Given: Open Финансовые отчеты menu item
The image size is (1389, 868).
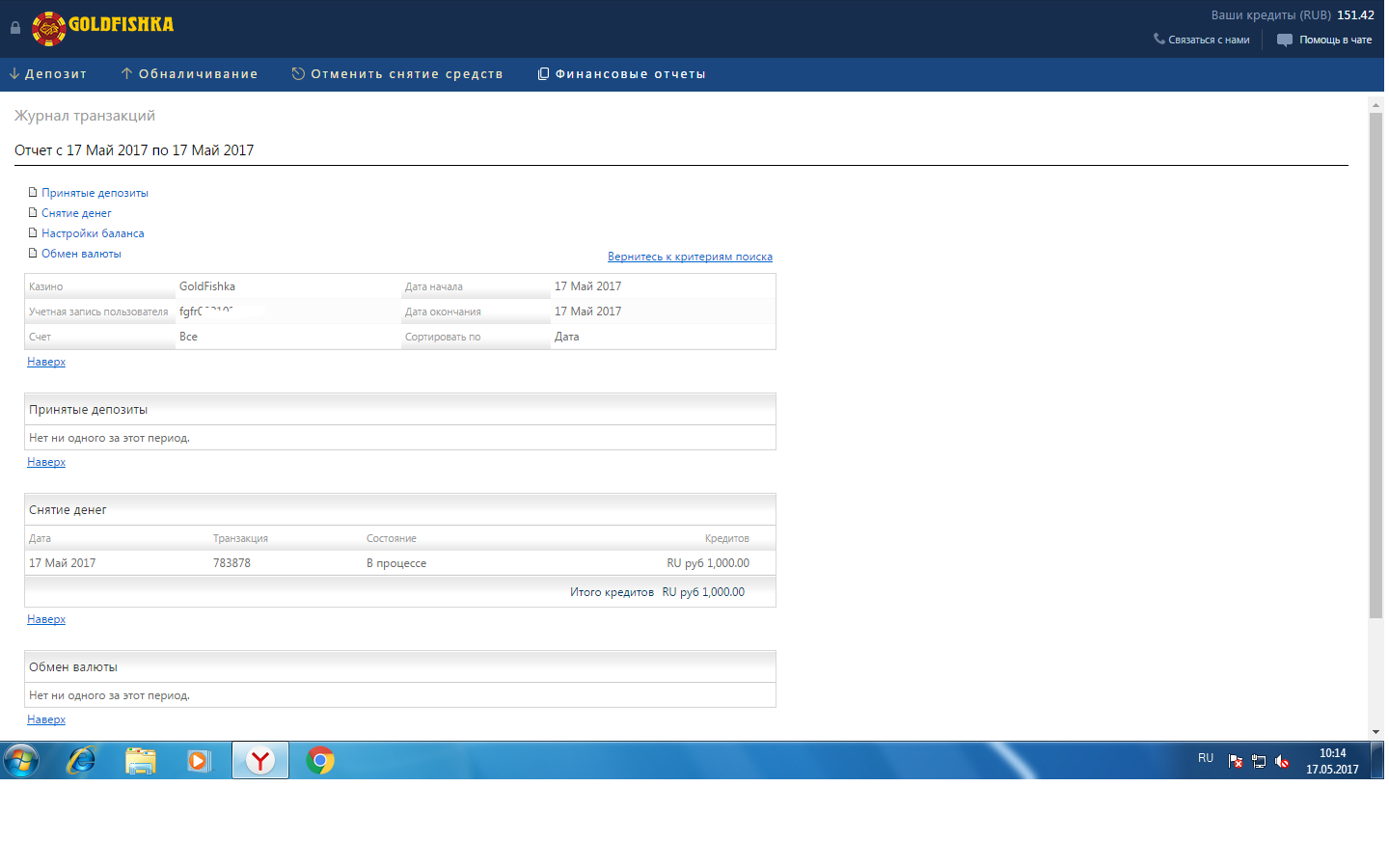Looking at the screenshot, I should pos(631,73).
